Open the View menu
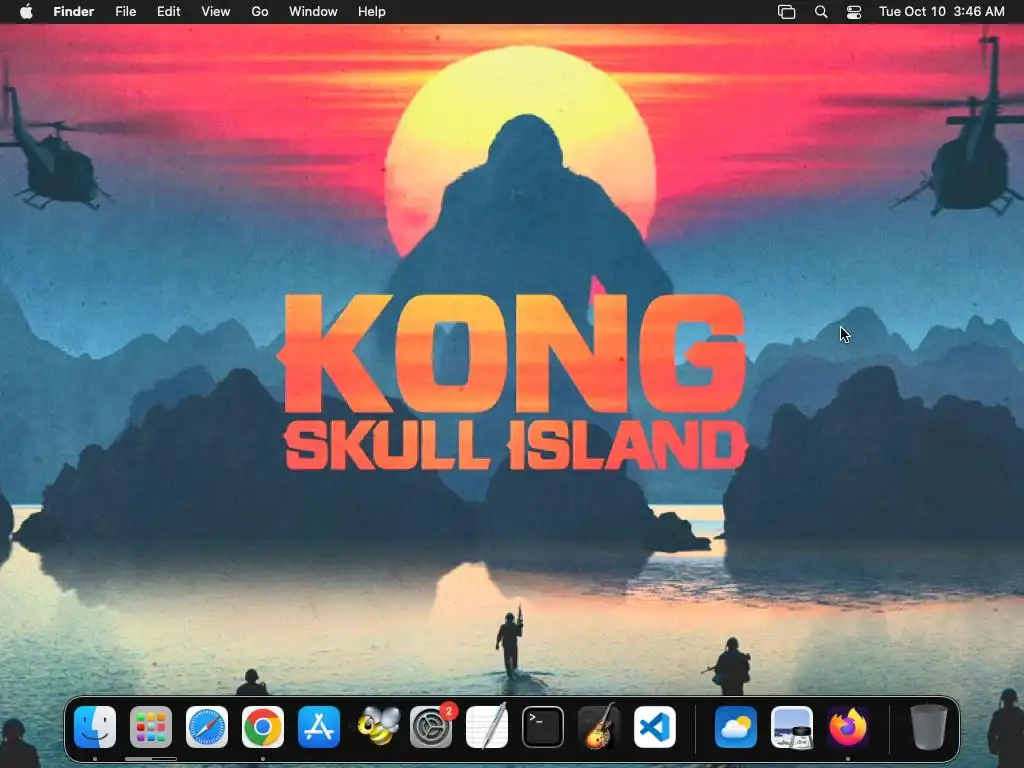The image size is (1024, 768). click(x=216, y=12)
